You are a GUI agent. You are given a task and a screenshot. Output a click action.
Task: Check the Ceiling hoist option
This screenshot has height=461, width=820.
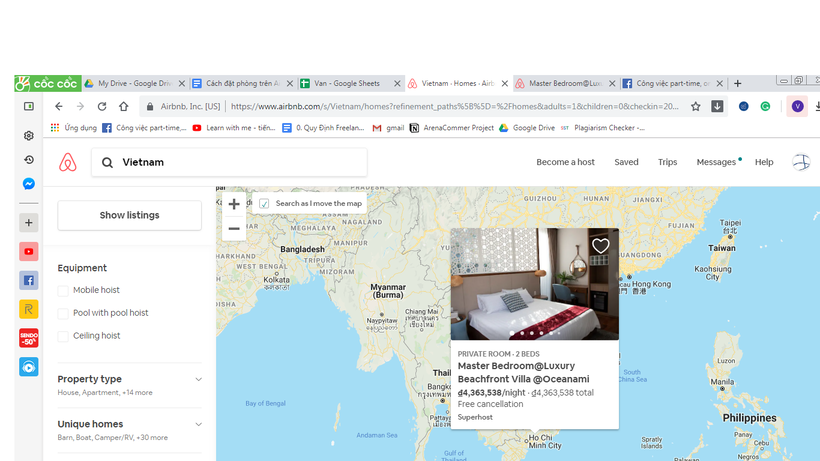(x=63, y=337)
